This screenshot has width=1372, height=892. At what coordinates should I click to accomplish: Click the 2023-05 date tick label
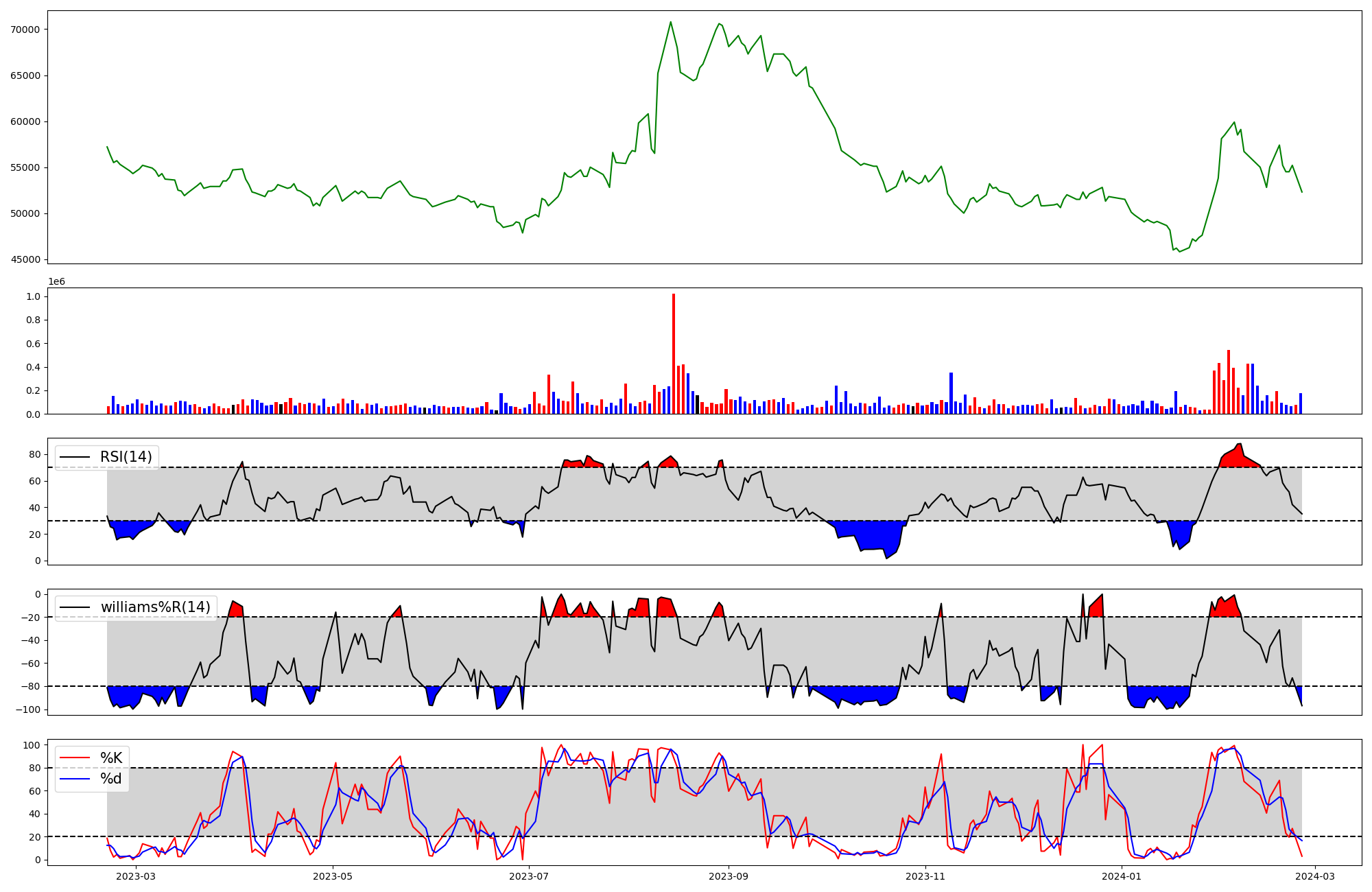[333, 876]
